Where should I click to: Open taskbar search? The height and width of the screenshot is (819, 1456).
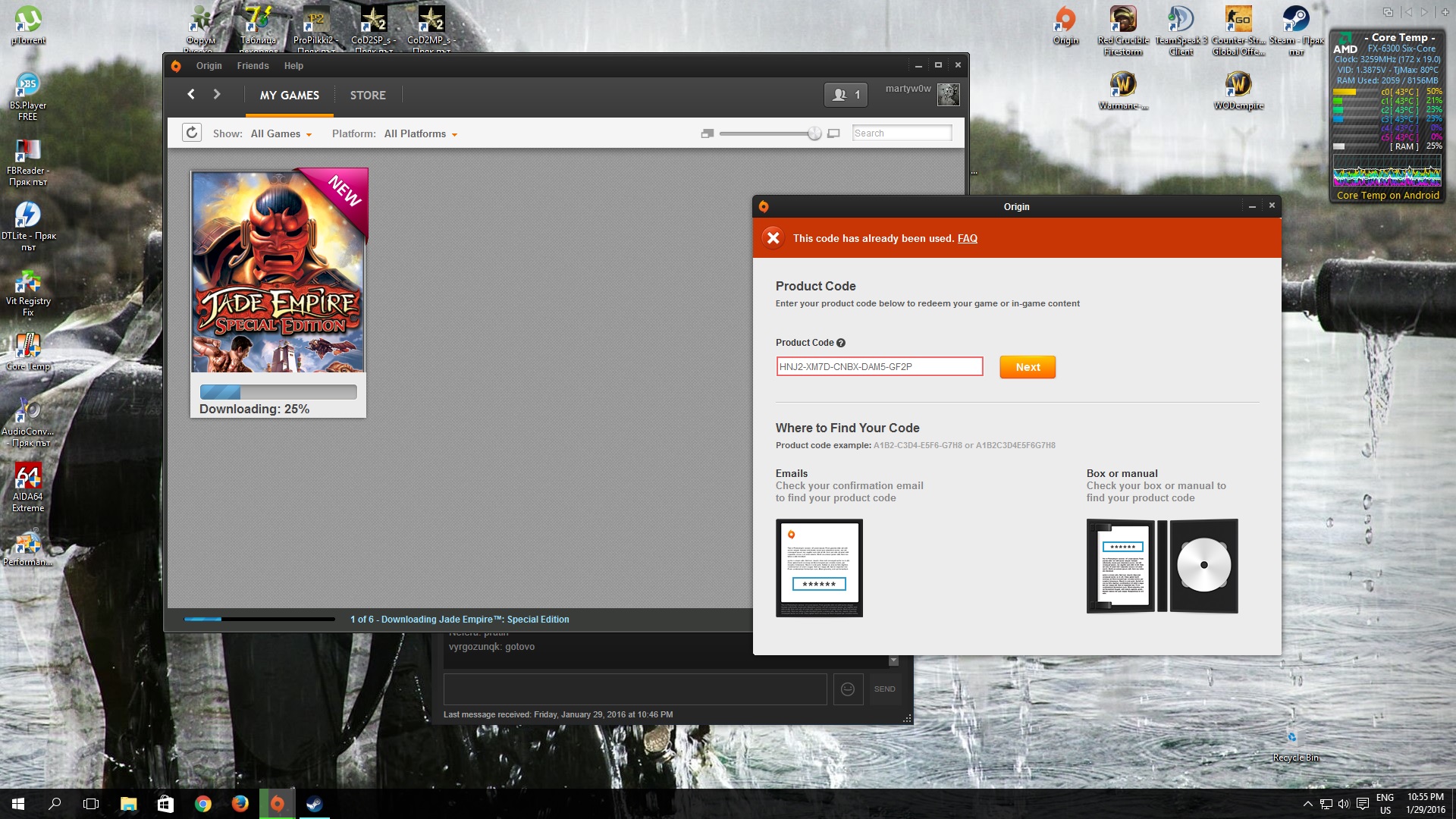point(55,804)
